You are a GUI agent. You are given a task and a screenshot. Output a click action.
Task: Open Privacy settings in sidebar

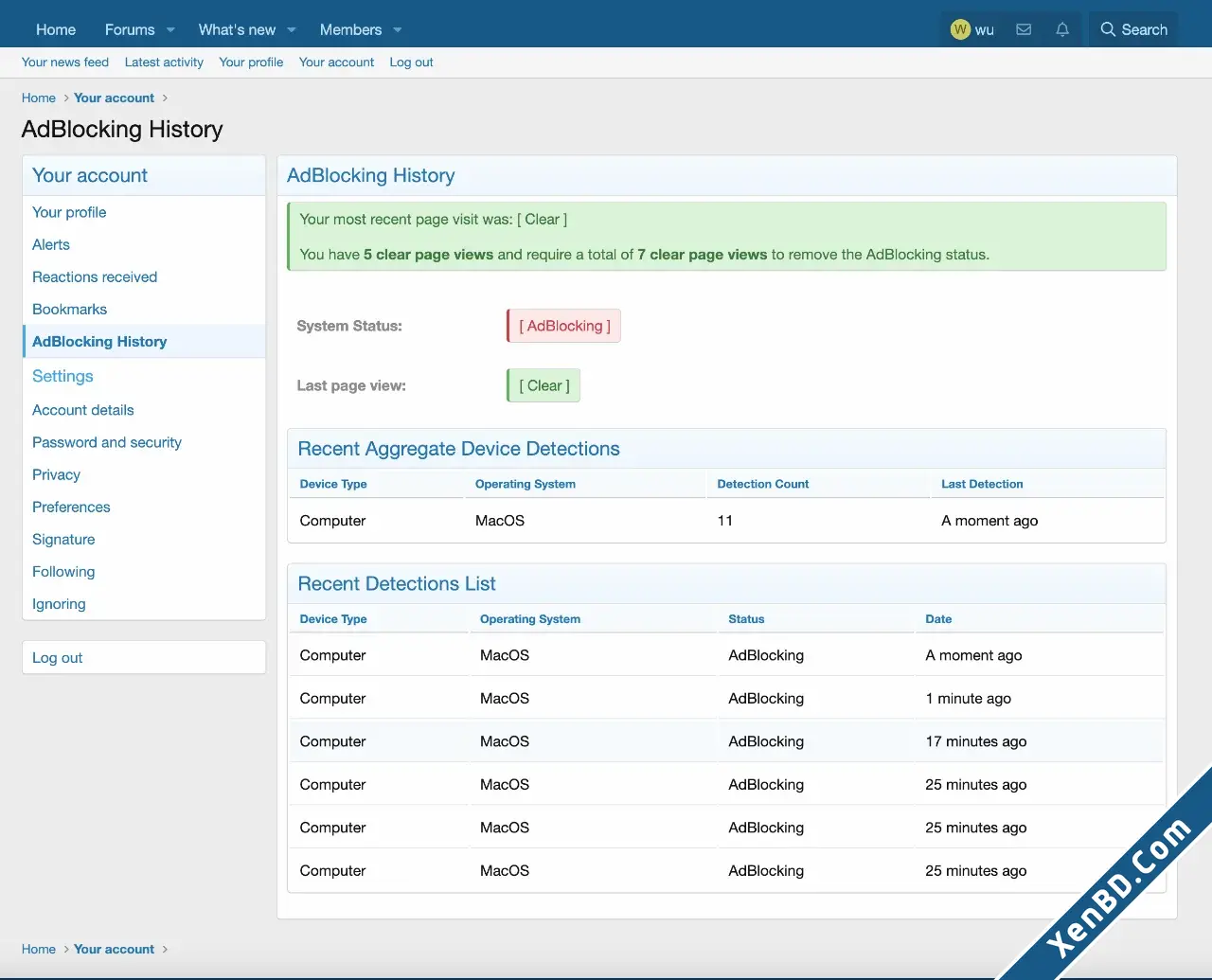(144, 474)
